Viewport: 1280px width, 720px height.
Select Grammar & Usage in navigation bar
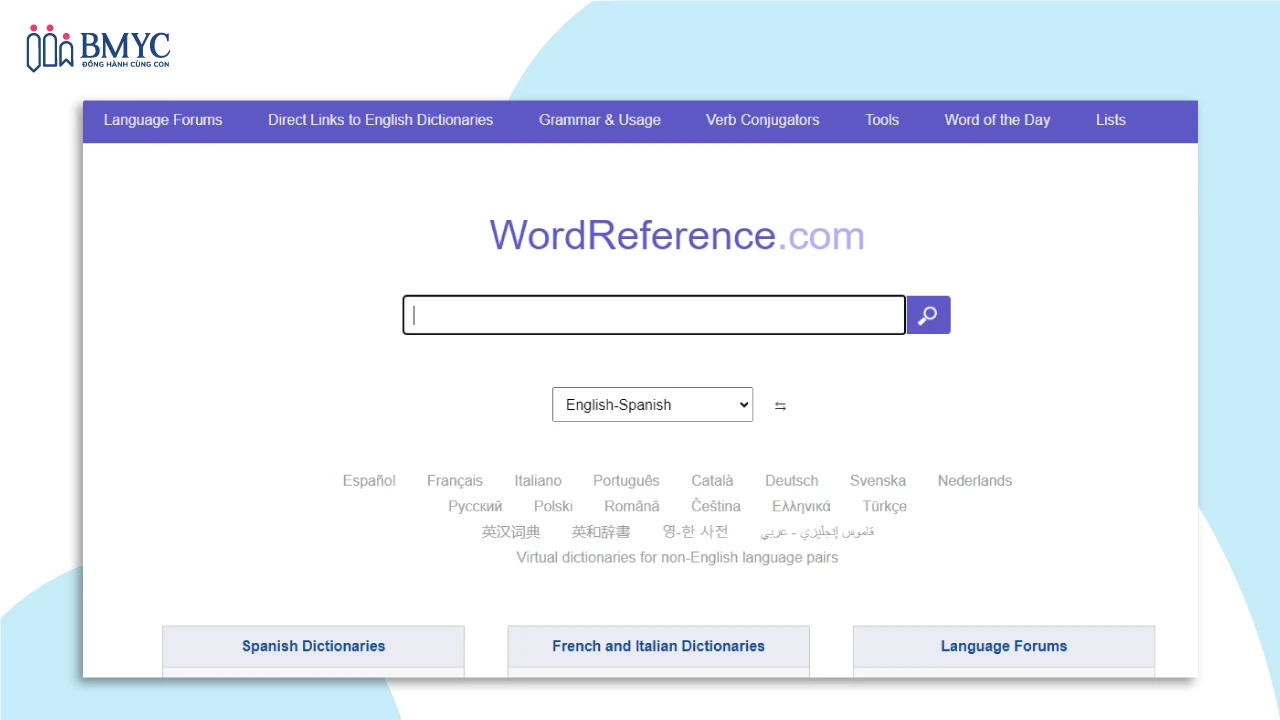(x=600, y=120)
